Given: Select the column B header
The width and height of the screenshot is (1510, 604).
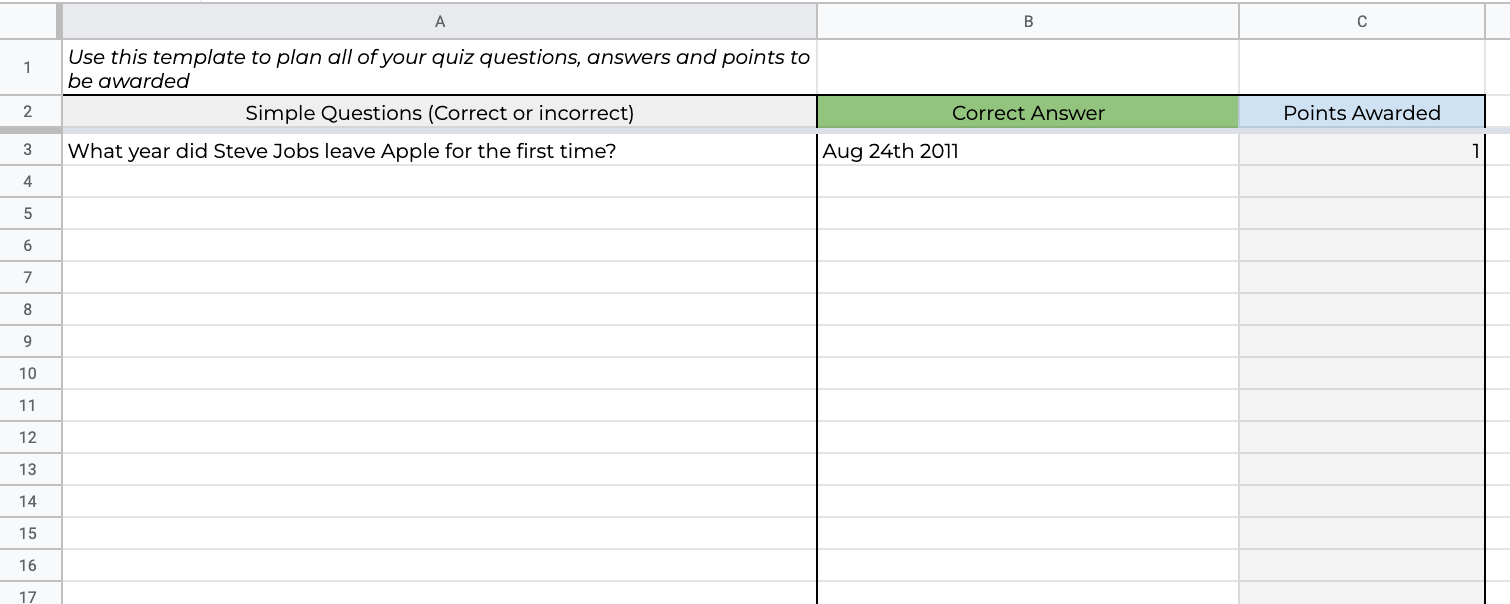Looking at the screenshot, I should (1028, 21).
